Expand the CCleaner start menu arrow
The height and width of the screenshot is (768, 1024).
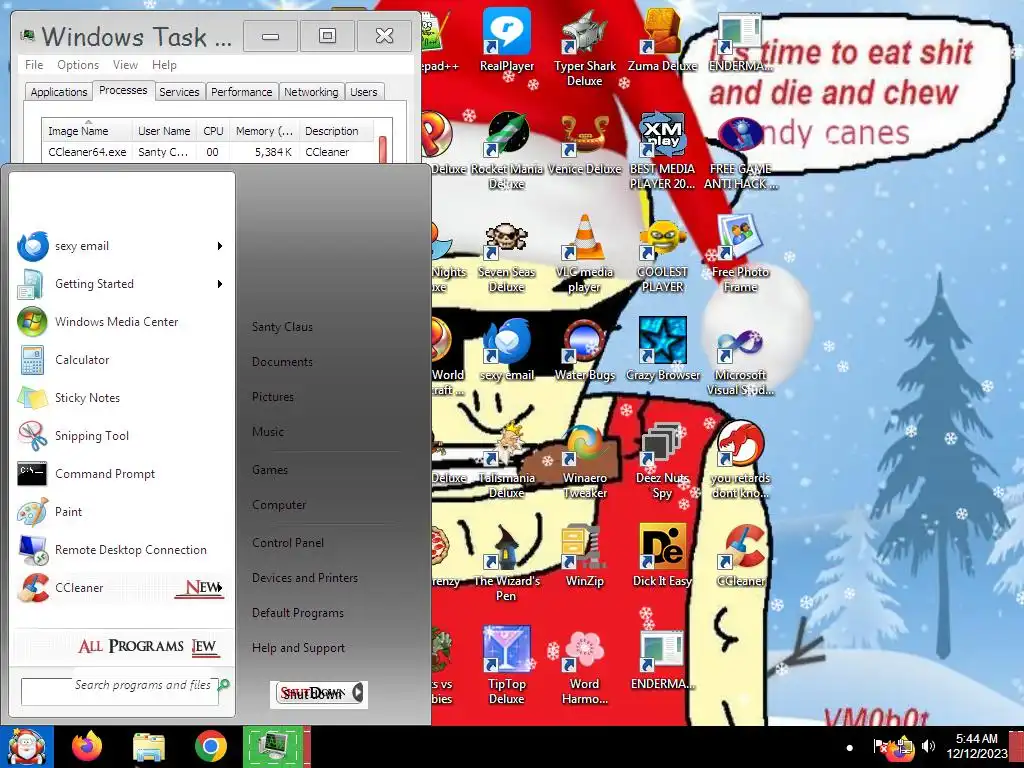[x=220, y=588]
